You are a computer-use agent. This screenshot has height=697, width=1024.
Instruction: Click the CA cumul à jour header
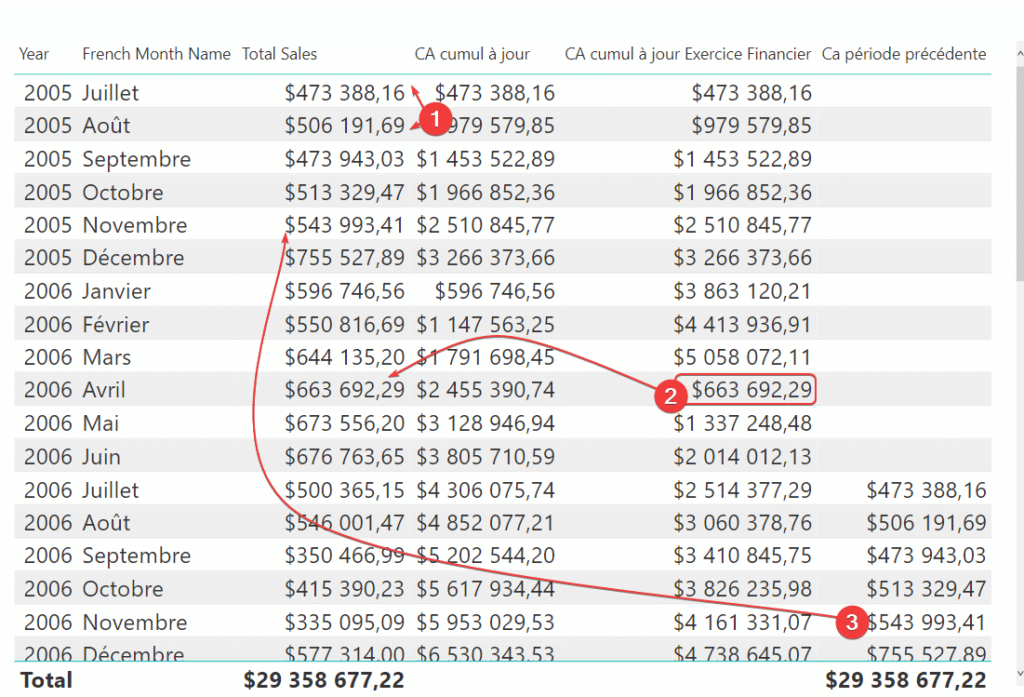[x=472, y=54]
